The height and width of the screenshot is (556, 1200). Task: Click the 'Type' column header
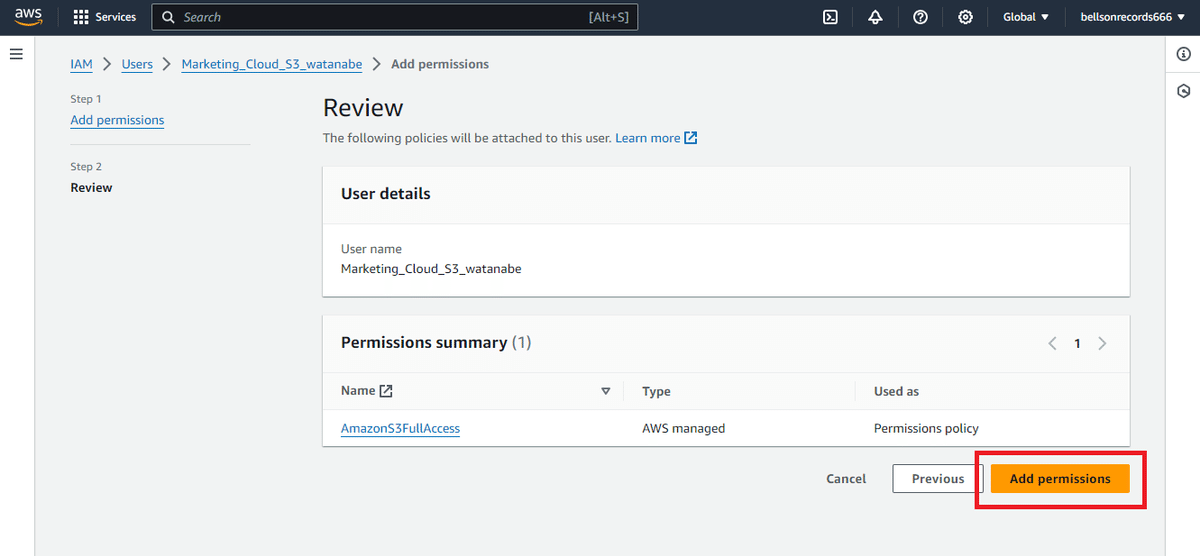[x=656, y=391]
